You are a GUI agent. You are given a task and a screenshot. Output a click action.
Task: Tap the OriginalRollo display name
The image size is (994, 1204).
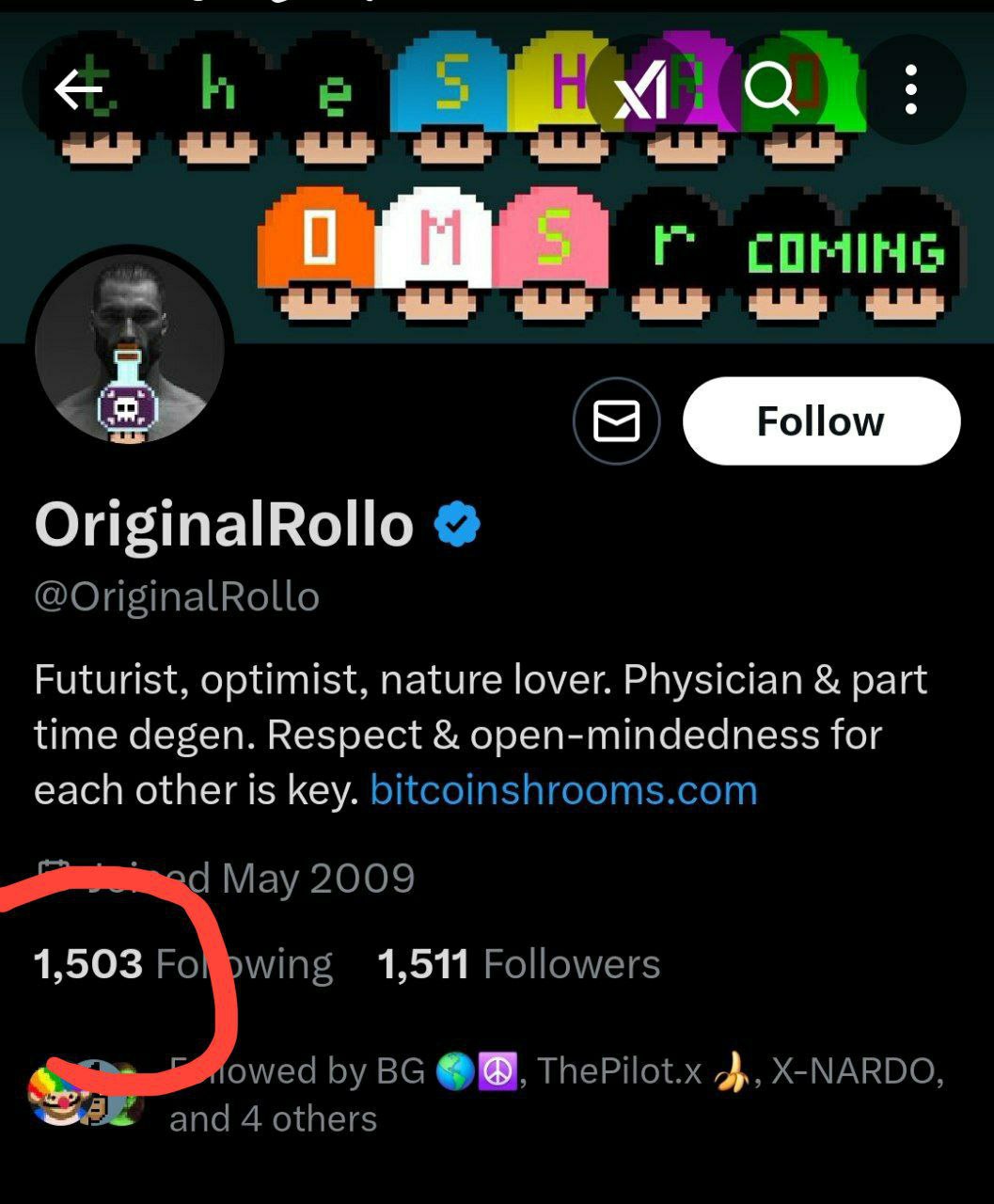pyautogui.click(x=224, y=524)
